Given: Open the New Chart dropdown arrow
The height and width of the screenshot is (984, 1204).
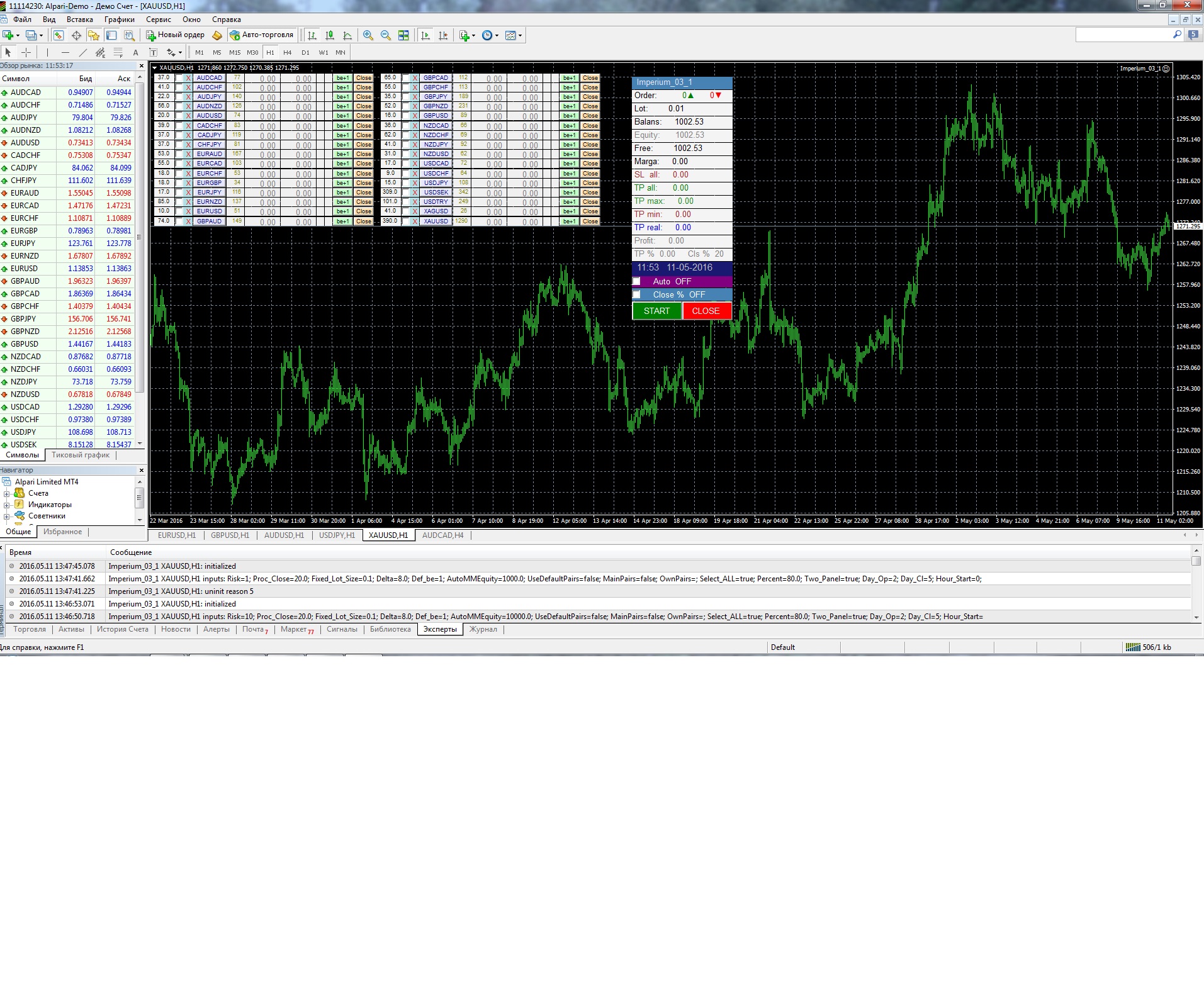Looking at the screenshot, I should pyautogui.click(x=18, y=35).
